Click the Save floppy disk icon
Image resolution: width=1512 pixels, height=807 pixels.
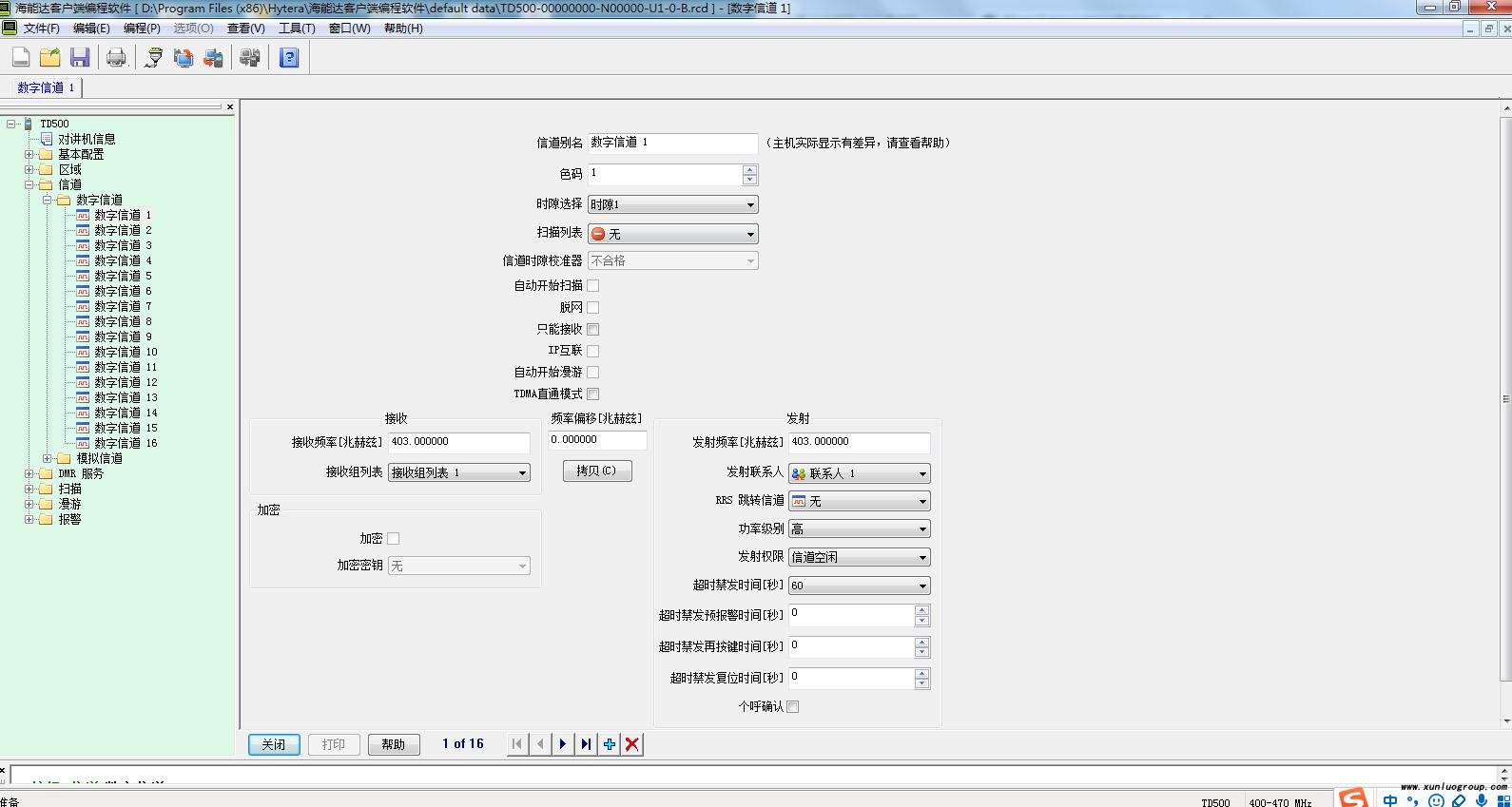[x=80, y=58]
